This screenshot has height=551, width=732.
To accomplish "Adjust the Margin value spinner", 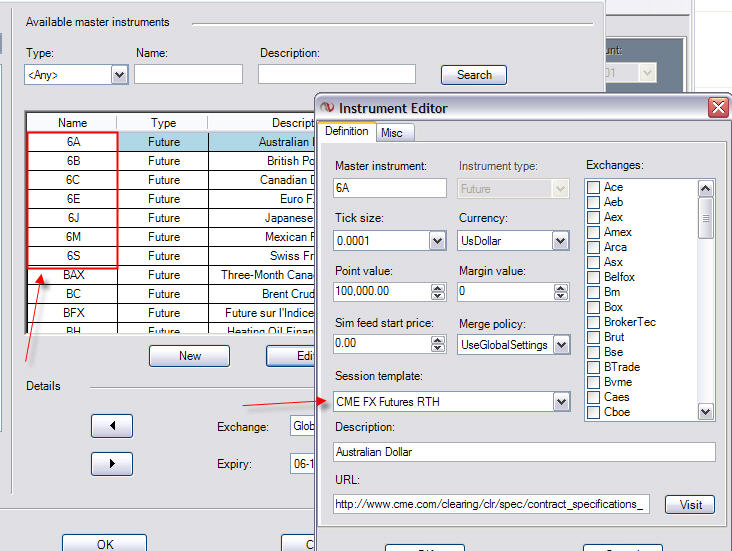I will tap(561, 292).
